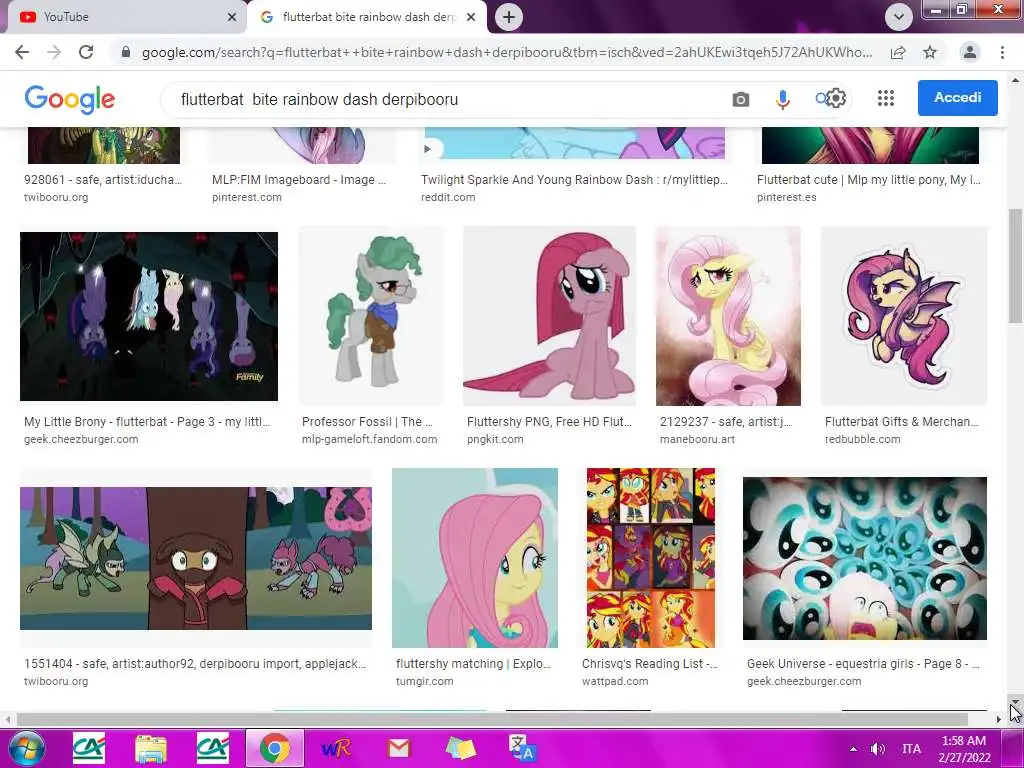Screen dimensions: 1024x768
Task: Click the vertical scrollbar thumb
Action: coord(1015,266)
